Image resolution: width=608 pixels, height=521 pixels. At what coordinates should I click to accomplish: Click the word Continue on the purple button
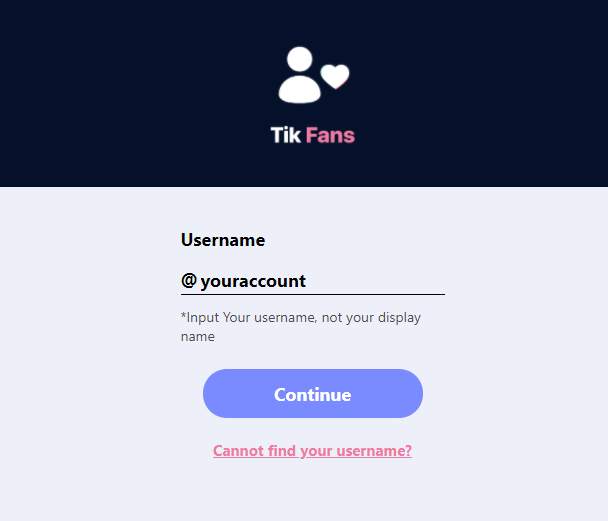[x=313, y=395]
